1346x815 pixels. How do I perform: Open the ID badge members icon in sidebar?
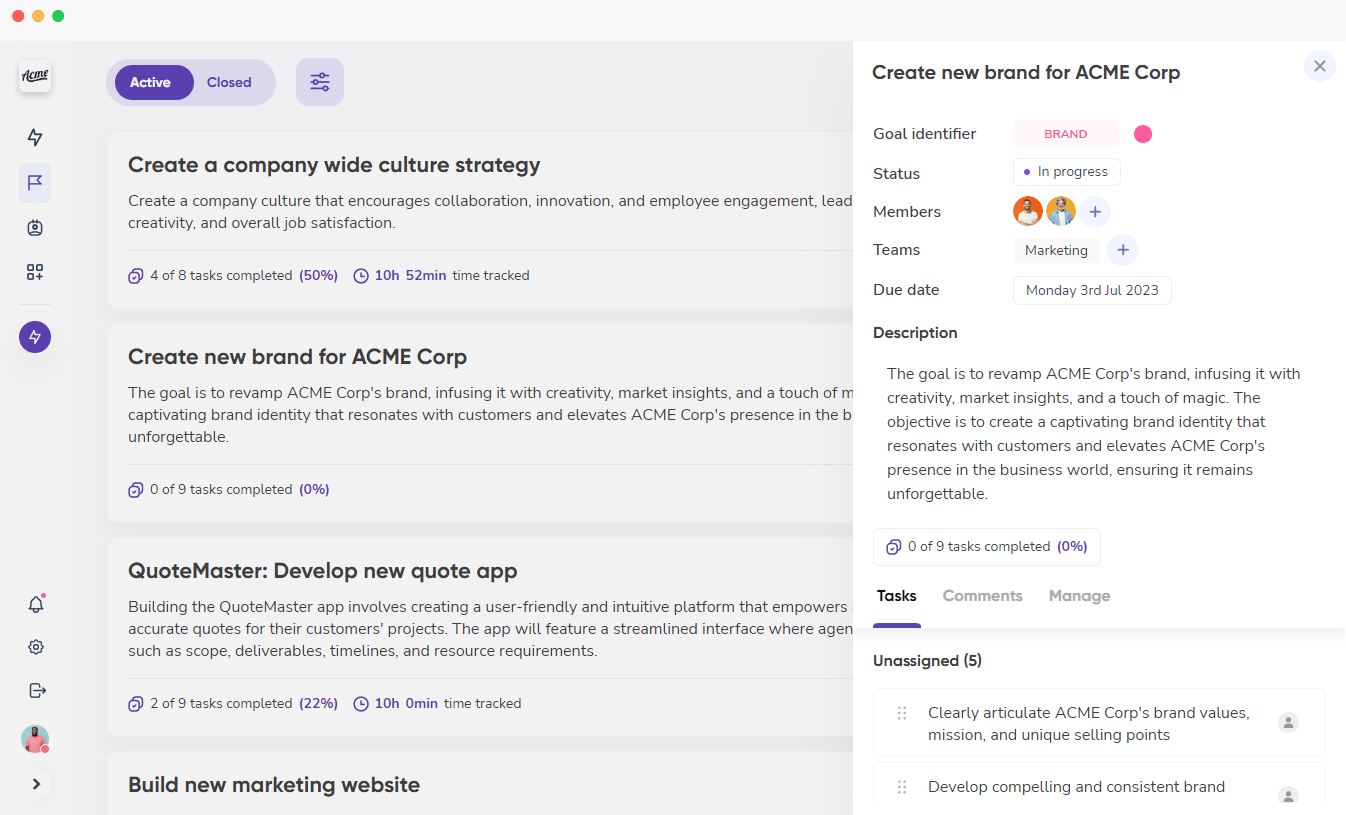35,228
